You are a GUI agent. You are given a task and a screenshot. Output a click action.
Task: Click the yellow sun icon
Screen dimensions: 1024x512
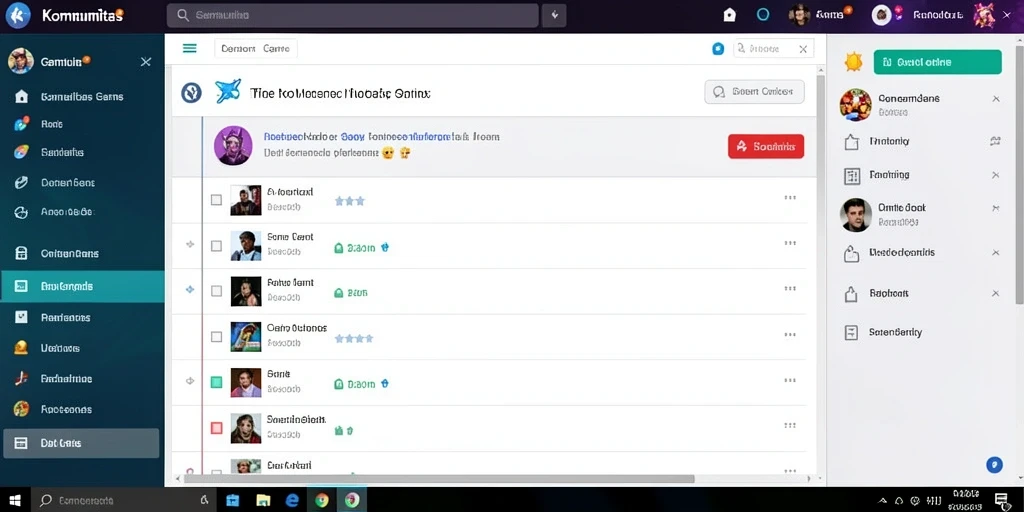click(854, 62)
